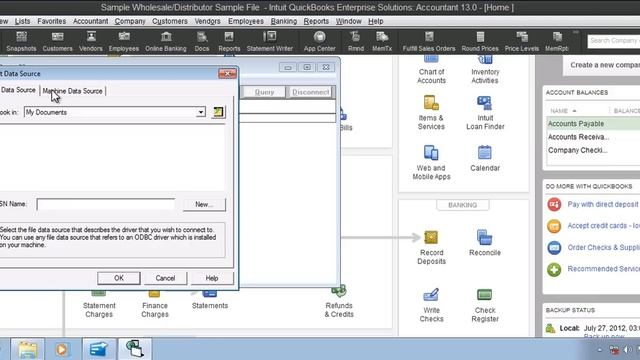Open the Employees center icon
Viewport: 640px width, 360px height.
[124, 41]
